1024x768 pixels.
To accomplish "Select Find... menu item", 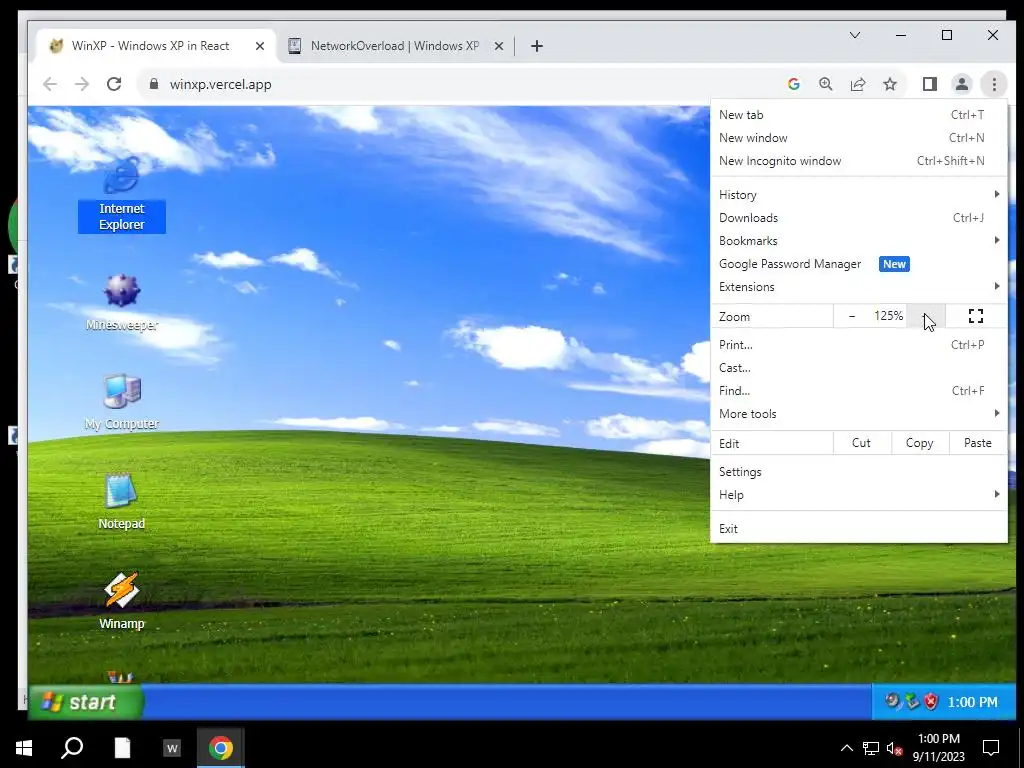I will pyautogui.click(x=859, y=391).
